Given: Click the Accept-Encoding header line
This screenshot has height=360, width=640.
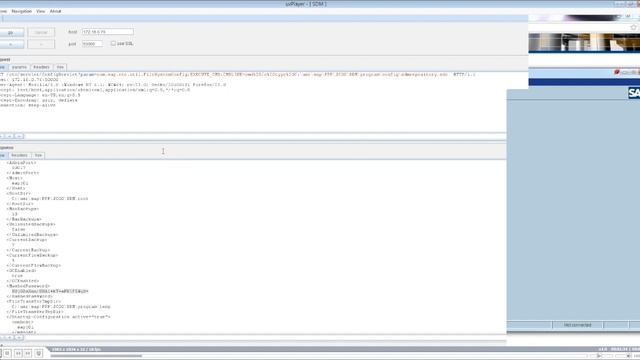Looking at the screenshot, I should (39, 100).
